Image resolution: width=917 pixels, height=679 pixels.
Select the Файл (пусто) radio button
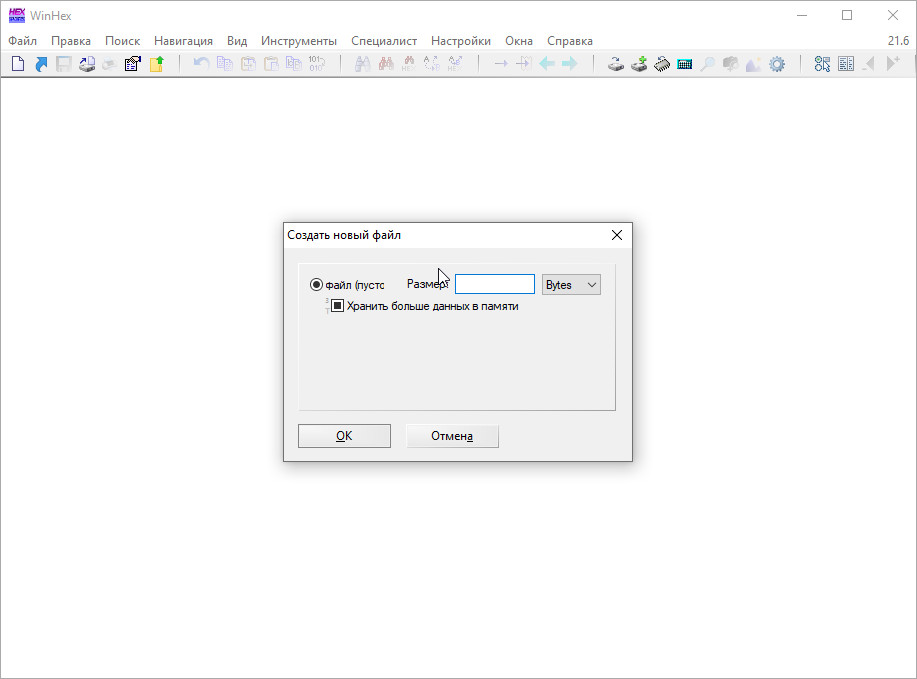317,285
